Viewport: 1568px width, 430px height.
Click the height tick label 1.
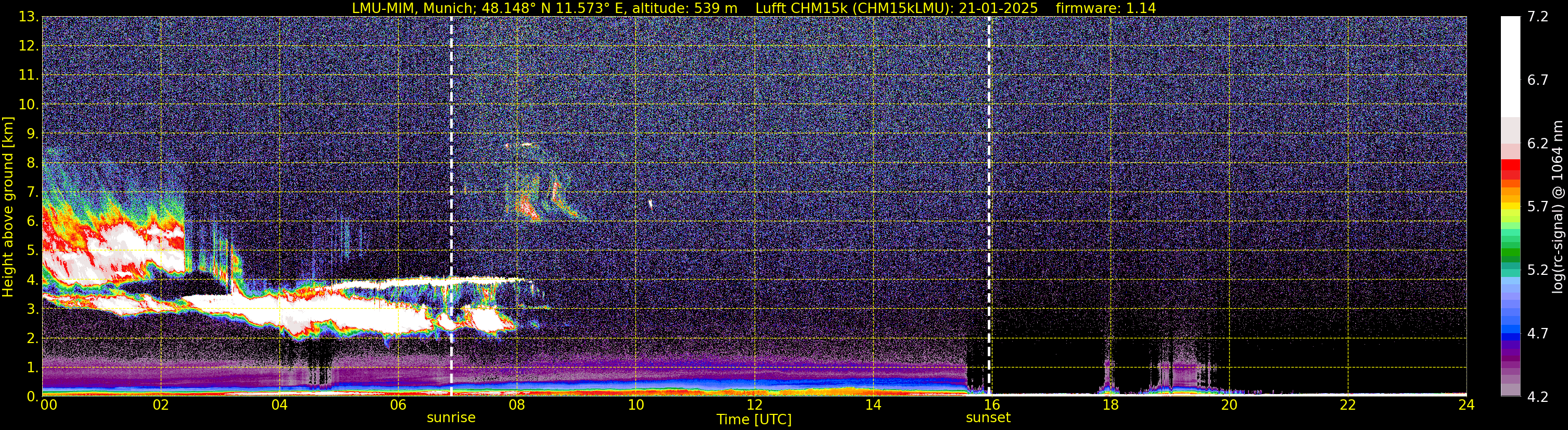[32, 368]
